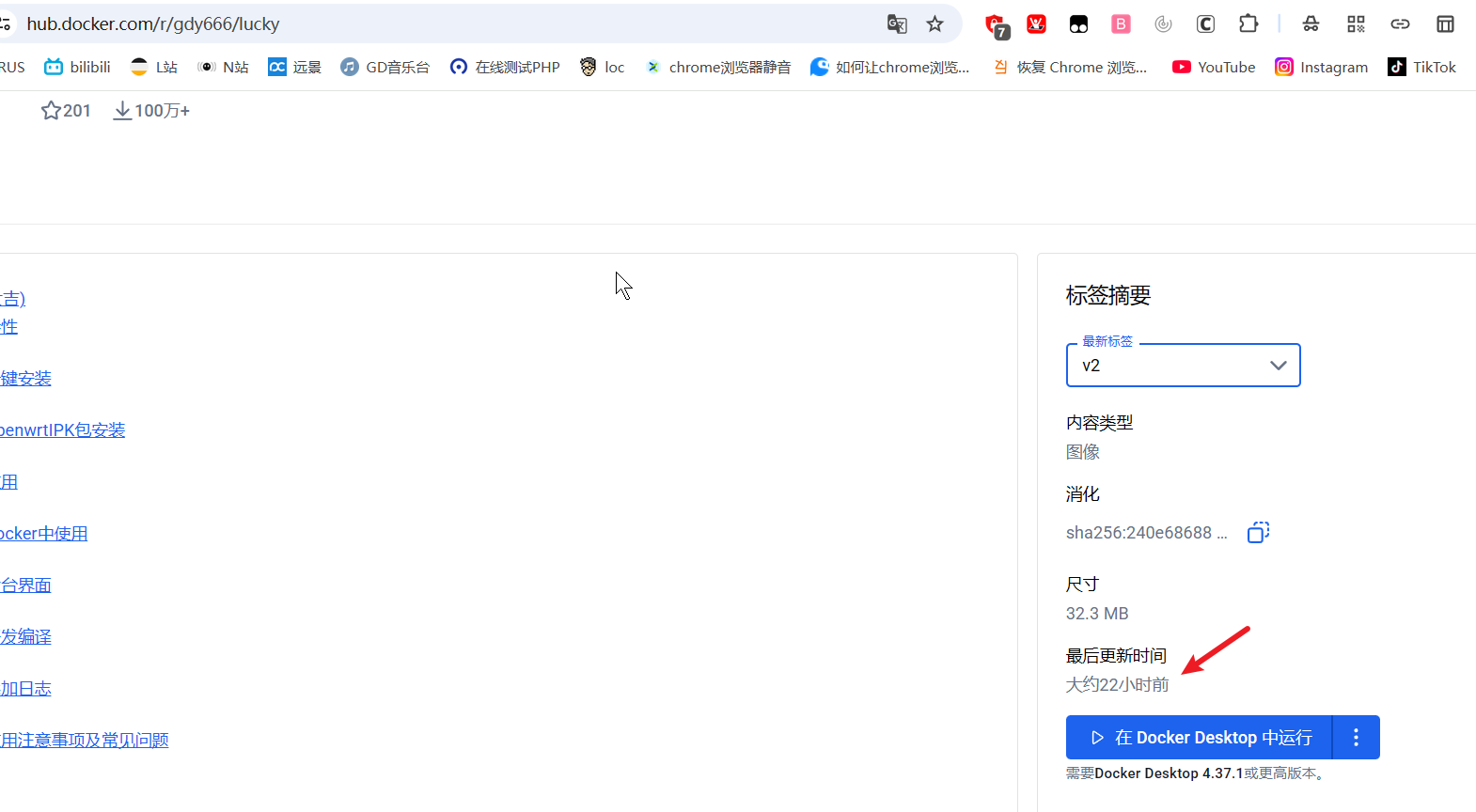Image resolution: width=1476 pixels, height=812 pixels.
Task: Open the 加日志 link
Action: [25, 689]
